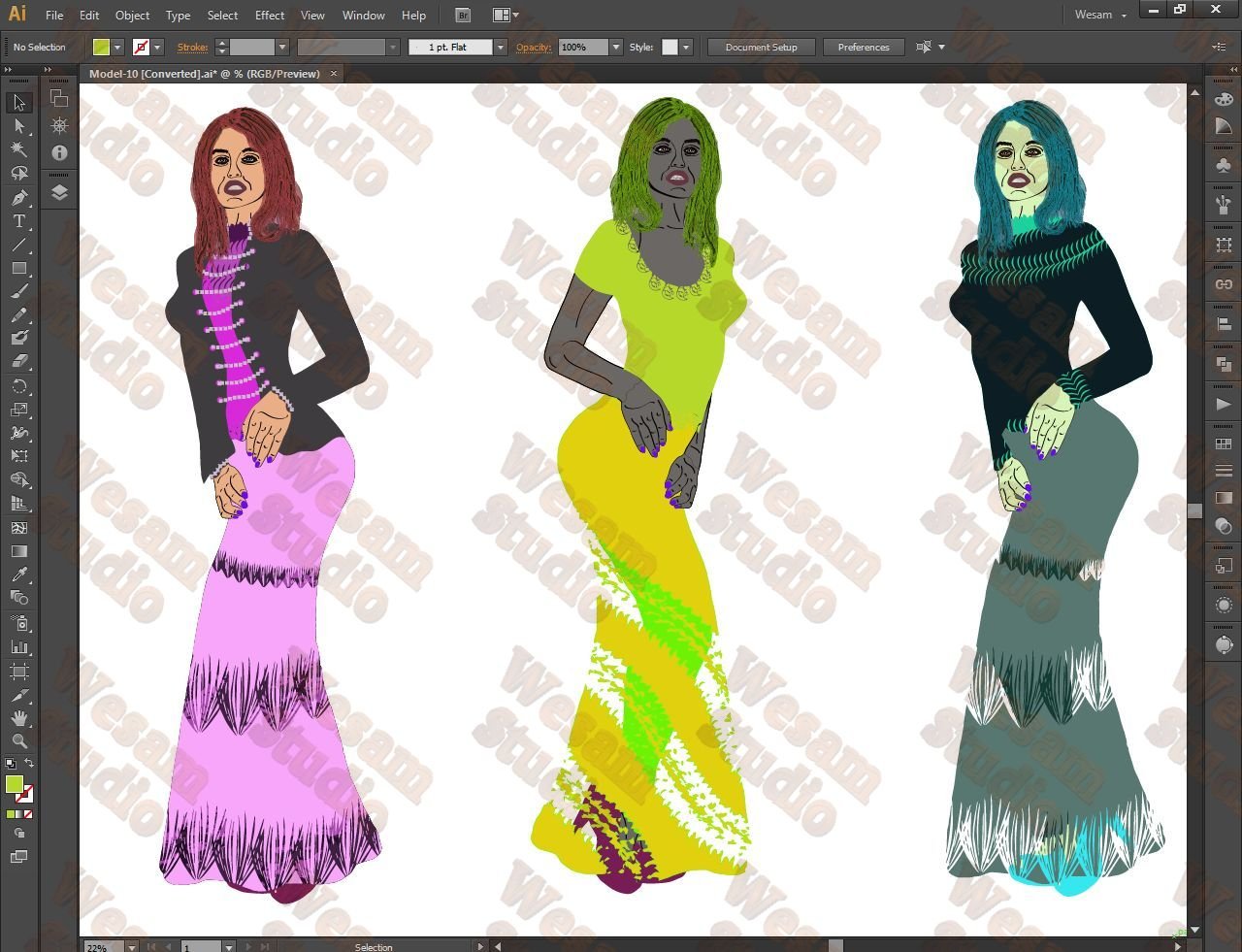
Task: Click the artboard number field
Action: 202,946
